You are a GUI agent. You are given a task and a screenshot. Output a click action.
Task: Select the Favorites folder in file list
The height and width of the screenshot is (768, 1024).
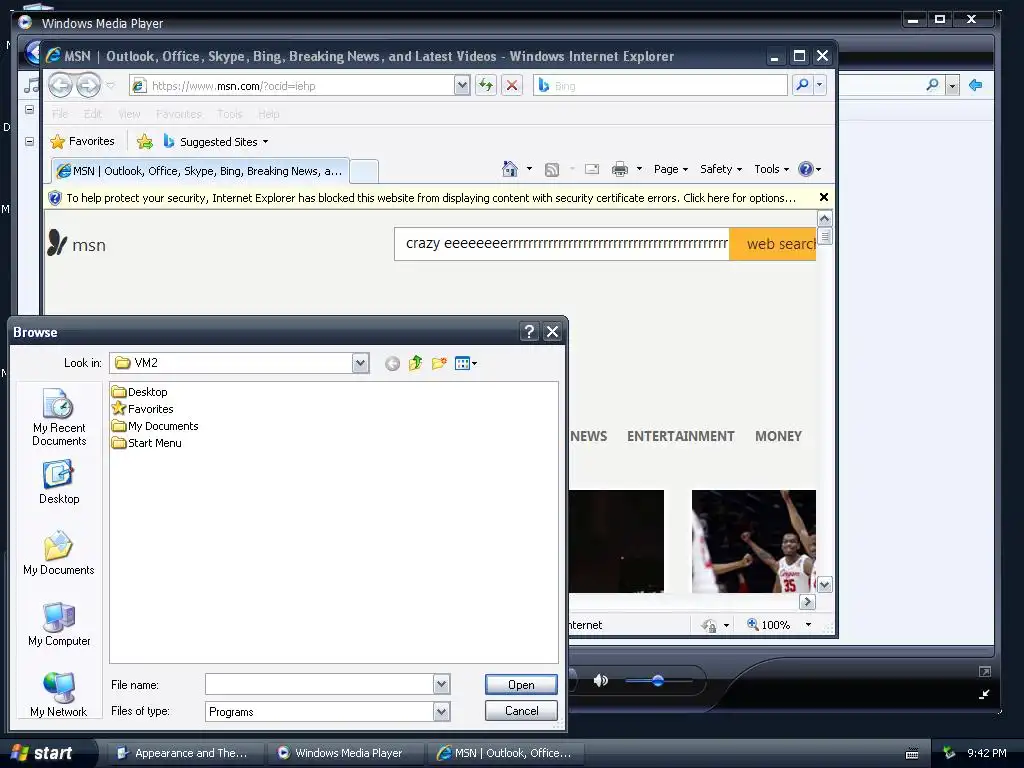(142, 409)
